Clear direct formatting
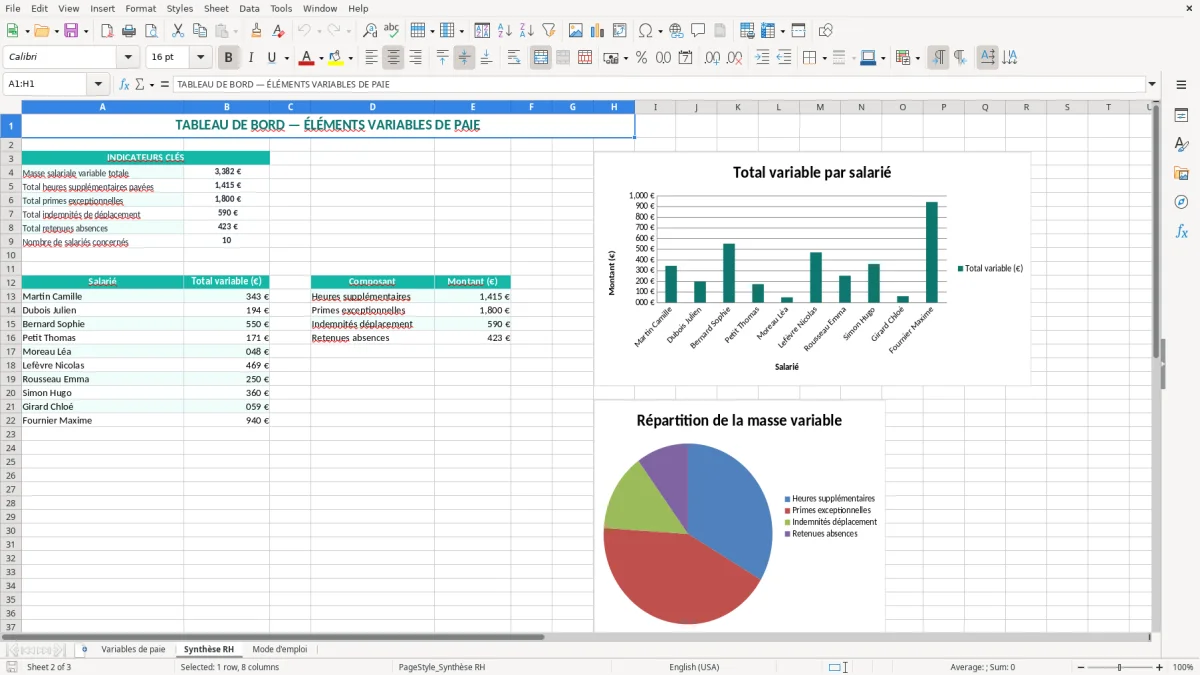The image size is (1200, 675). click(x=279, y=31)
